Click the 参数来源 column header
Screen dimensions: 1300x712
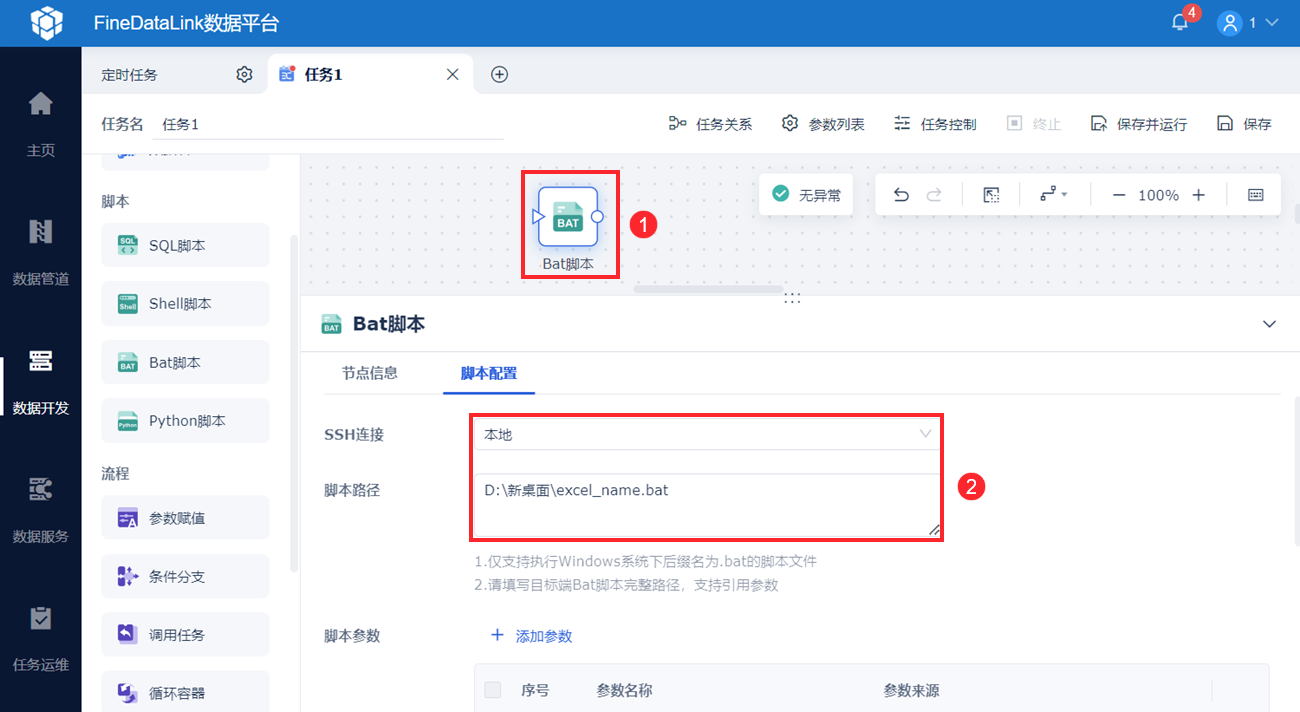tap(911, 690)
